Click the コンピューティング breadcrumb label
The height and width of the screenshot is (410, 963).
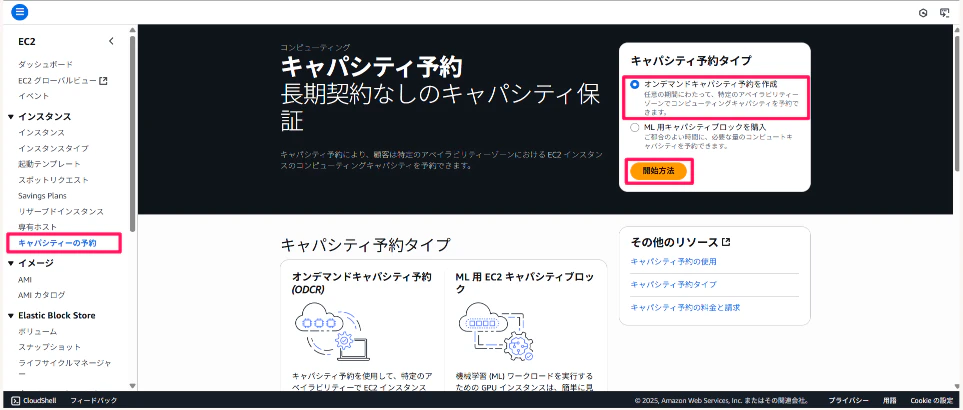coord(315,47)
